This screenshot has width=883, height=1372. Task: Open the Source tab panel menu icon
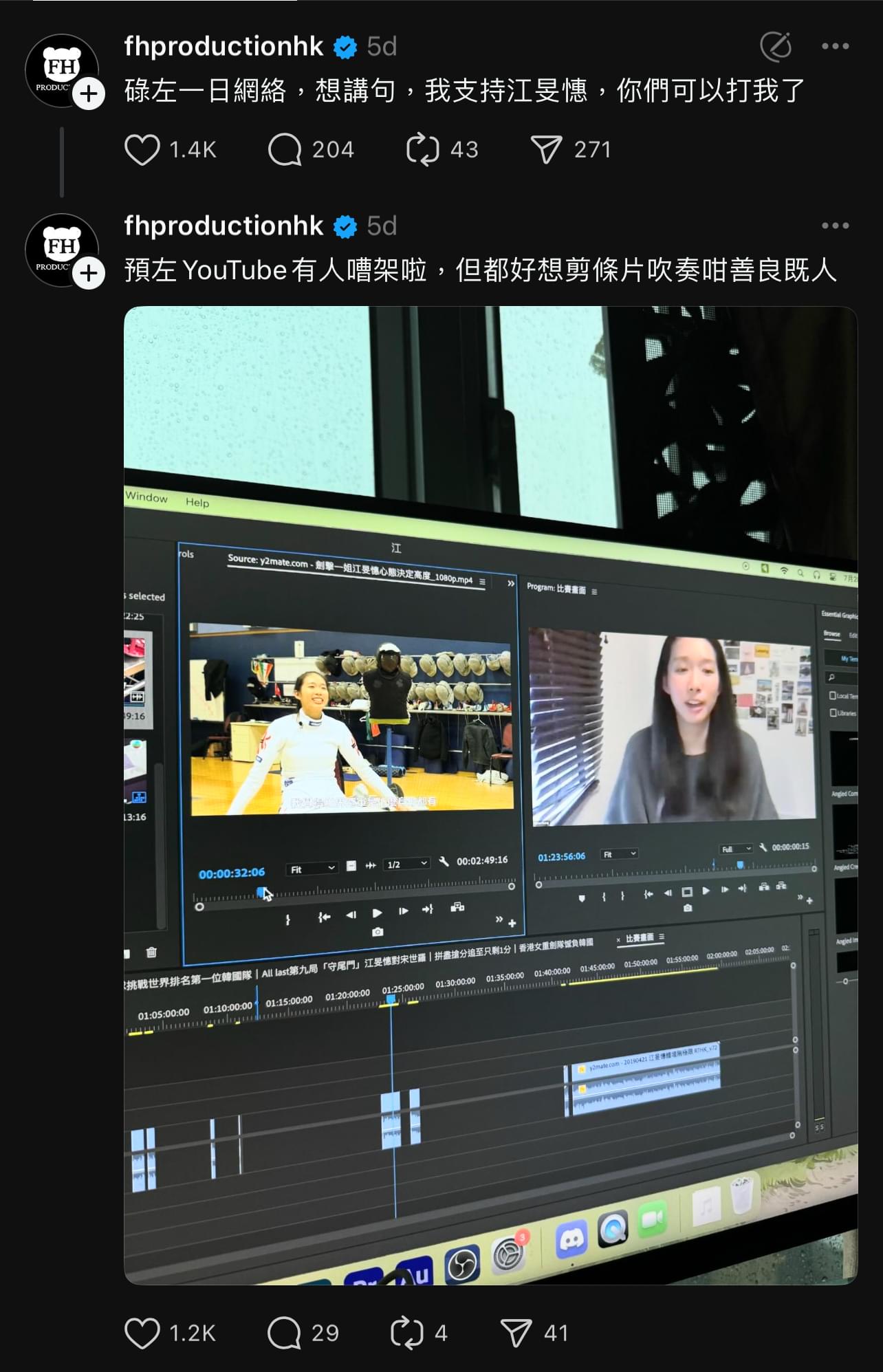tap(483, 582)
